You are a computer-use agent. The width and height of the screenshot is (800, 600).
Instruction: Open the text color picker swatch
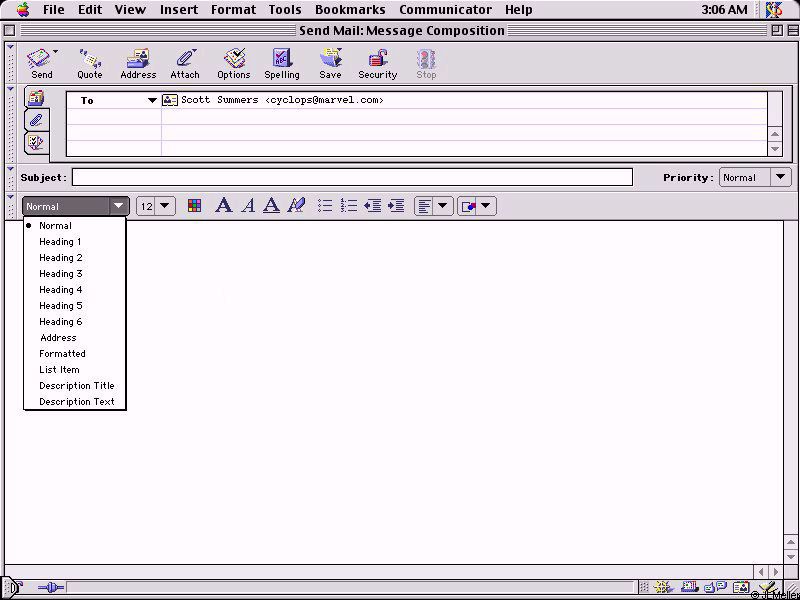pos(194,206)
